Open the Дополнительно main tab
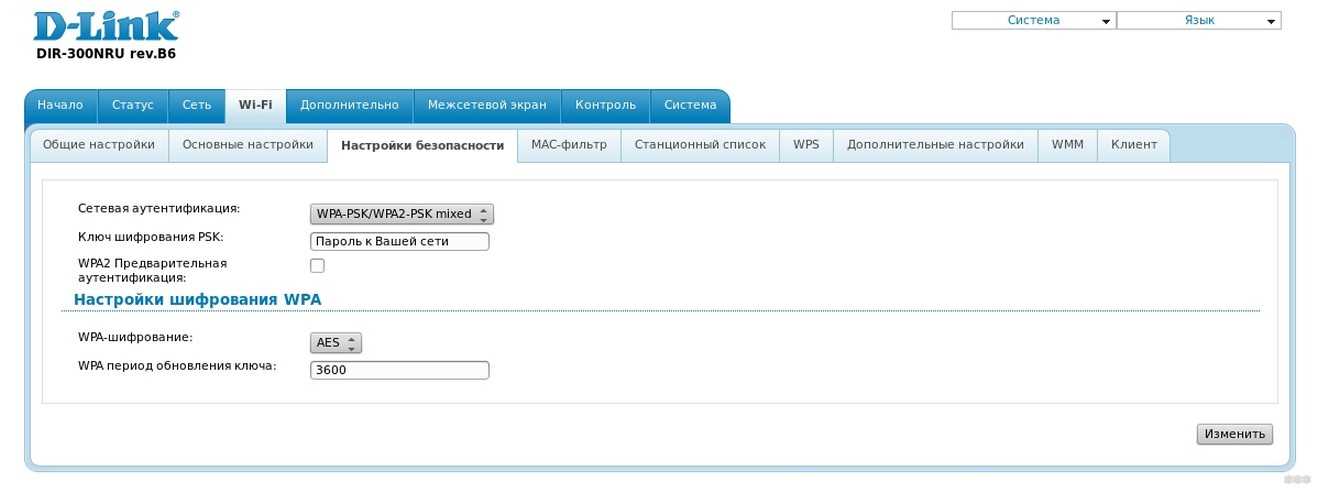Viewport: 1318px width, 493px height. coord(350,105)
